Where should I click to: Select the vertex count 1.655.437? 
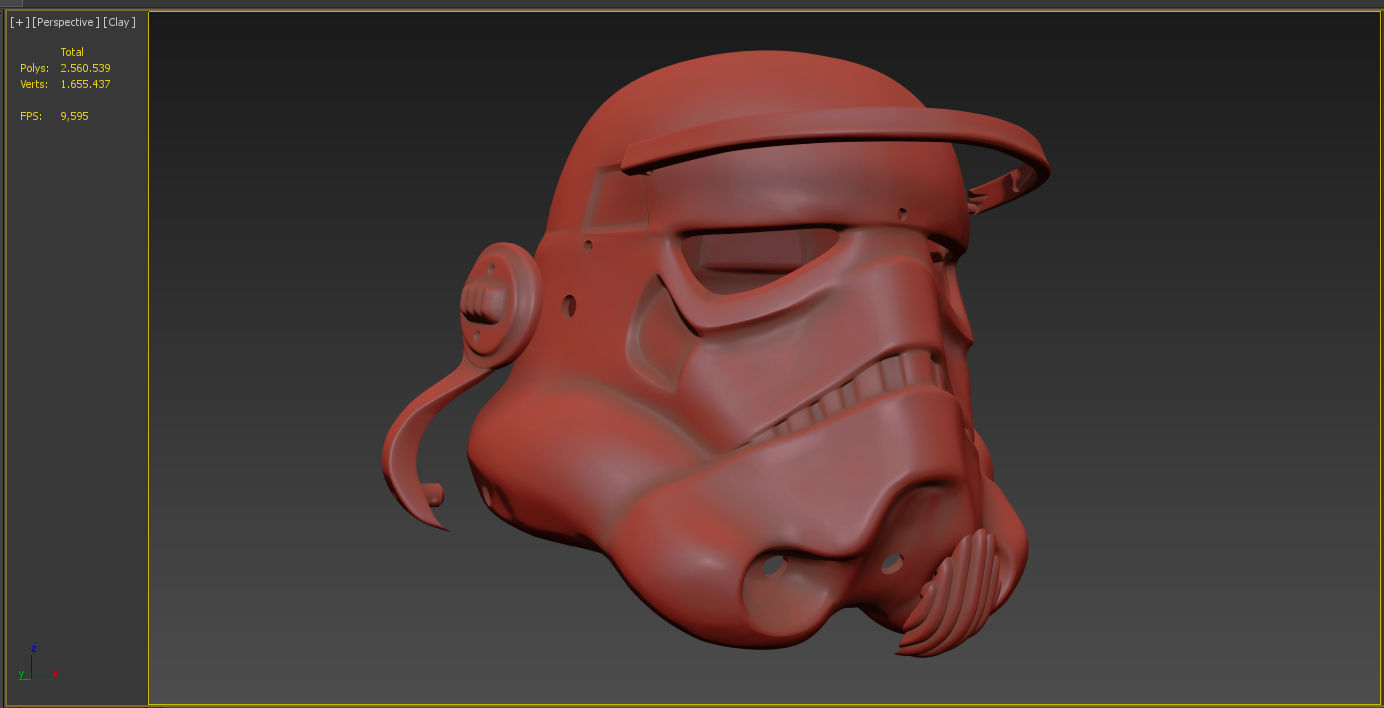(x=85, y=84)
